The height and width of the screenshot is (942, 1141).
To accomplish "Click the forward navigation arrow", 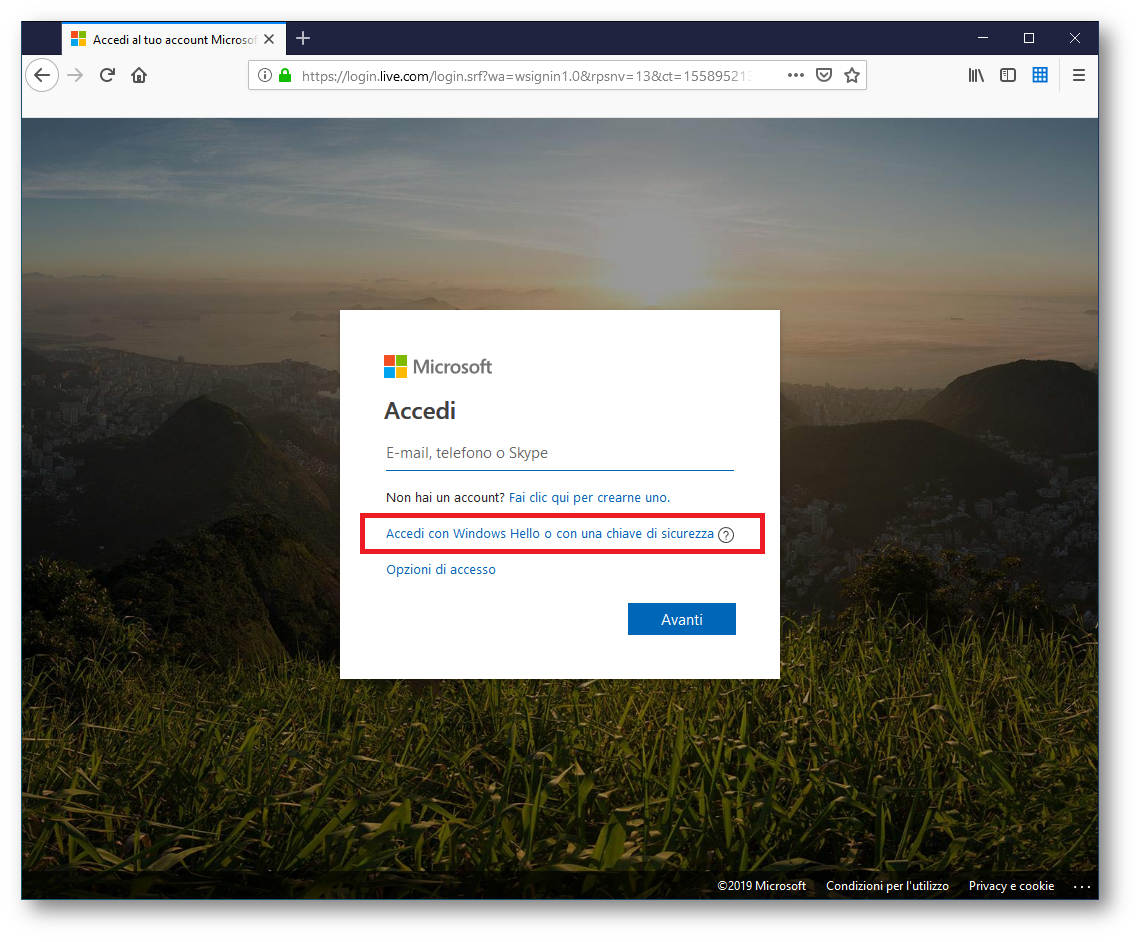I will click(x=75, y=75).
